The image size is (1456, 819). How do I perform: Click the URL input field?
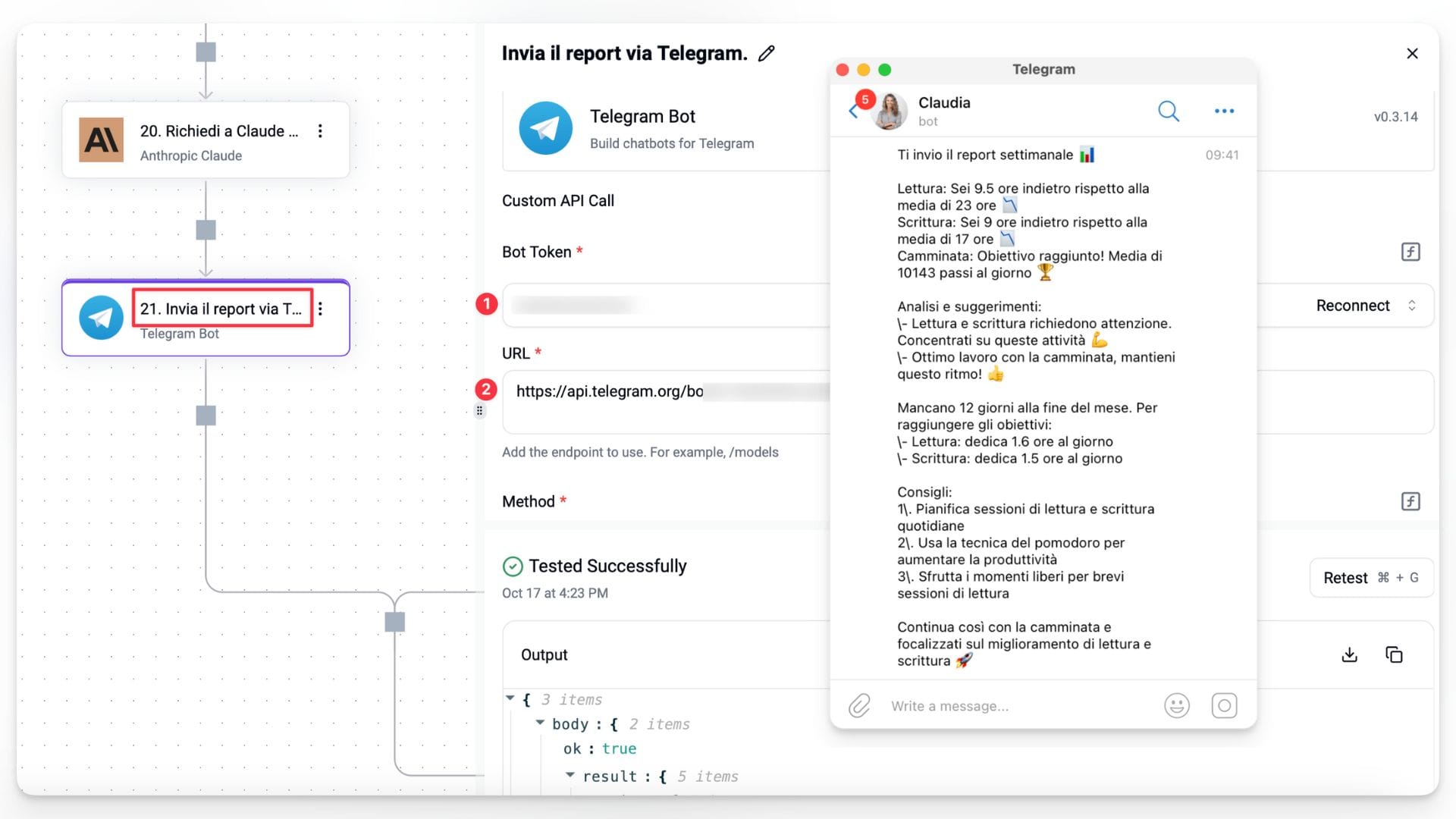tap(968, 402)
